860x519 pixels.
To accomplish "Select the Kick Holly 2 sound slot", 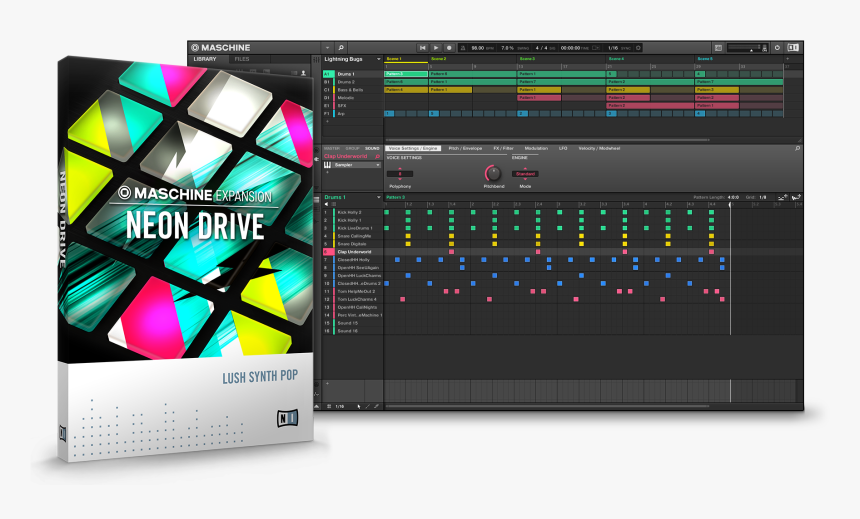I will tap(353, 212).
